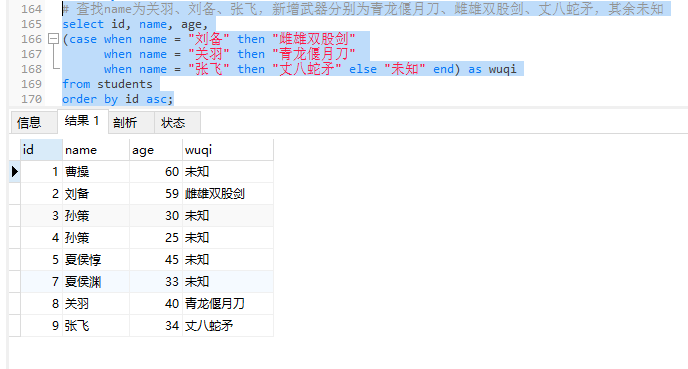688x369 pixels.
Task: Click the wuqi column header
Action: [x=228, y=150]
